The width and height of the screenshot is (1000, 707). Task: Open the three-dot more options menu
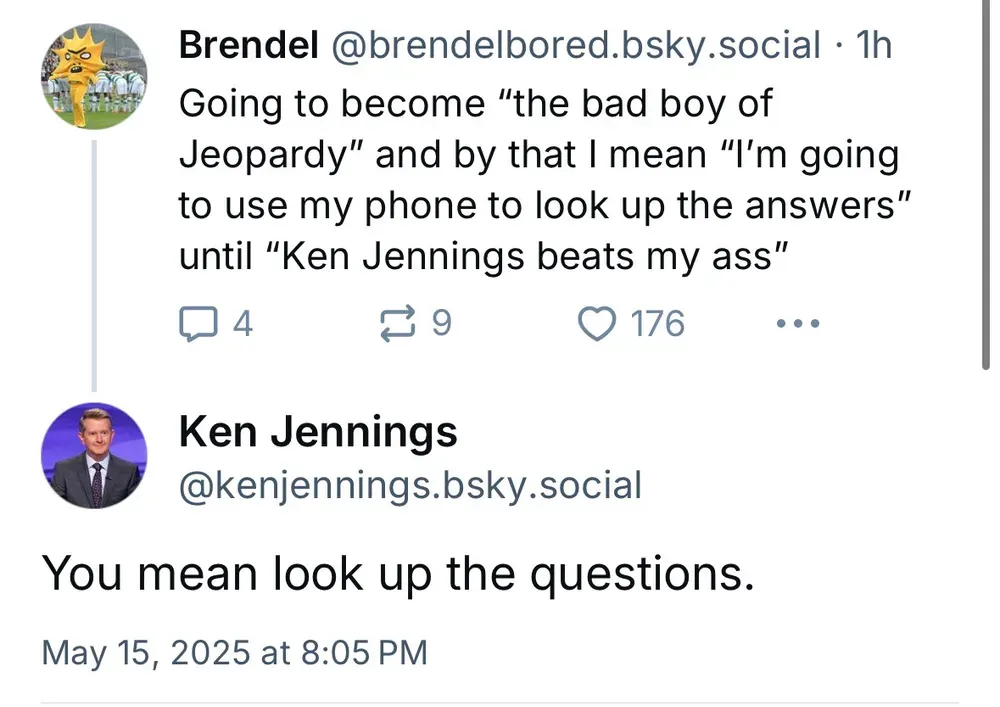pos(799,324)
